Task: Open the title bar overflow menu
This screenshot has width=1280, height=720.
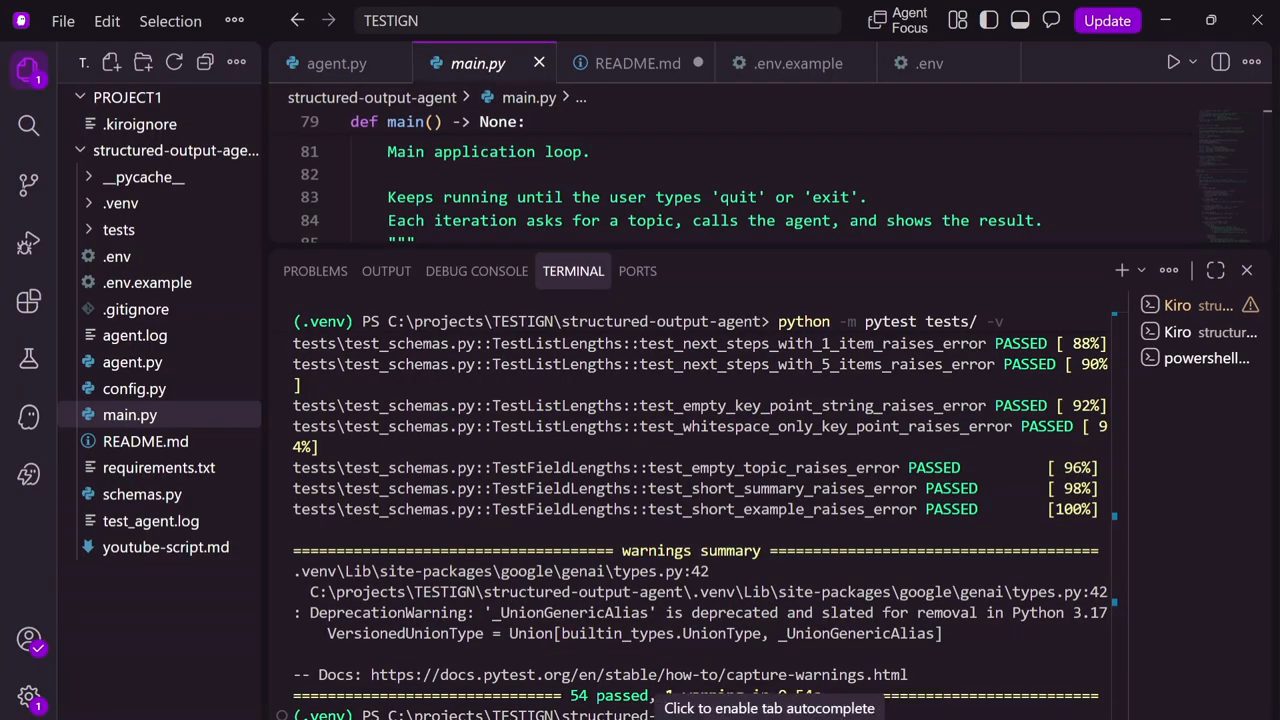Action: [234, 20]
